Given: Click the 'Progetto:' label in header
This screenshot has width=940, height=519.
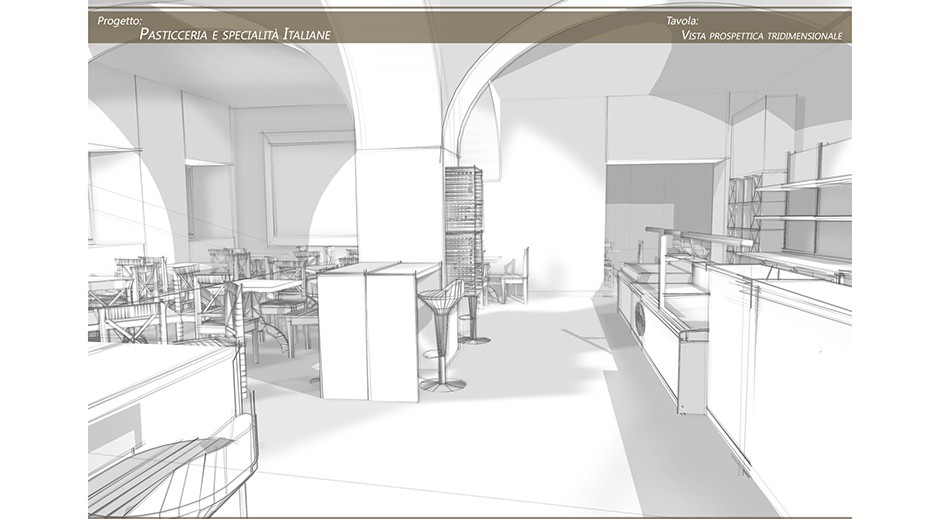Looking at the screenshot, I should coord(120,20).
